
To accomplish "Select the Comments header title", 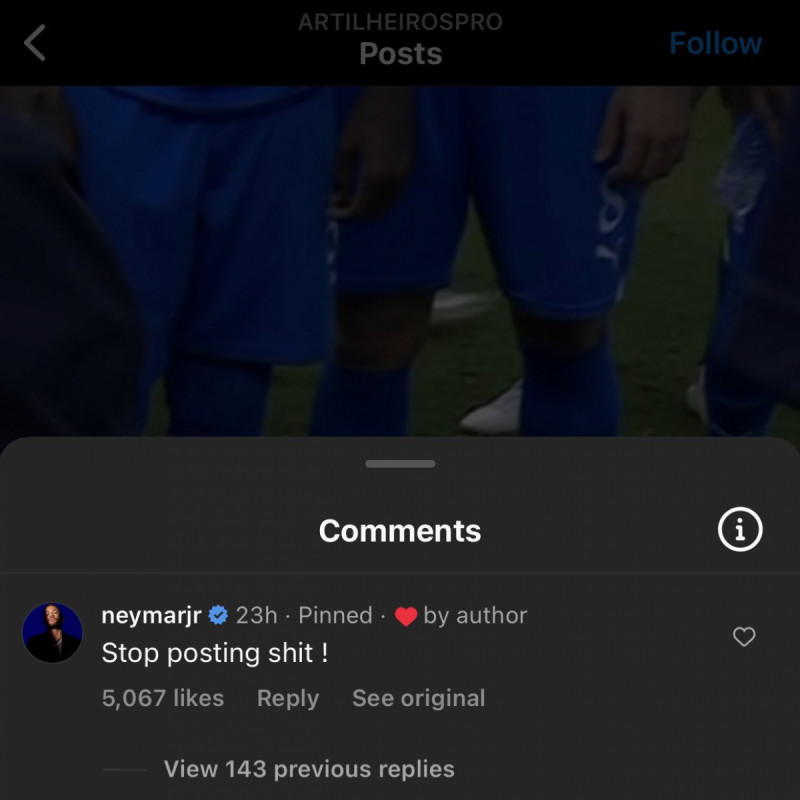I will (x=399, y=531).
